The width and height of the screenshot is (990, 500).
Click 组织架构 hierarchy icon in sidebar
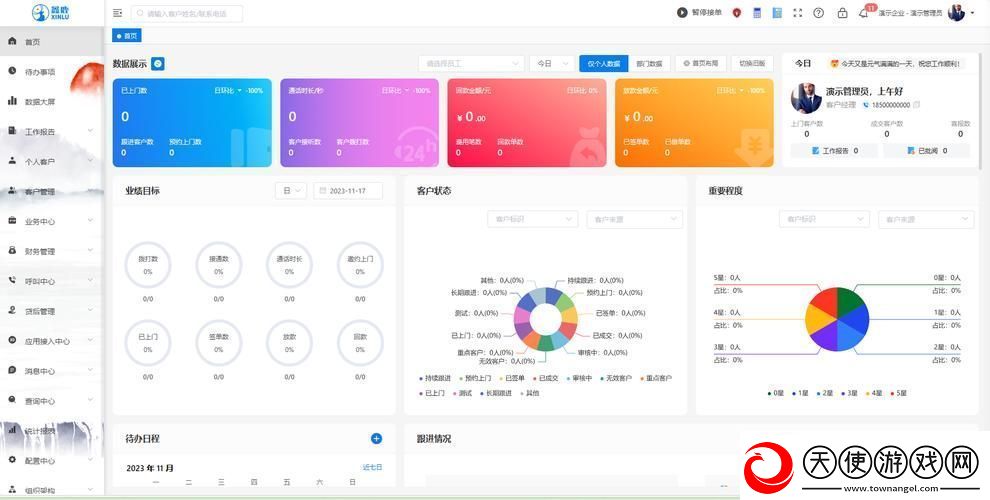tap(12, 489)
